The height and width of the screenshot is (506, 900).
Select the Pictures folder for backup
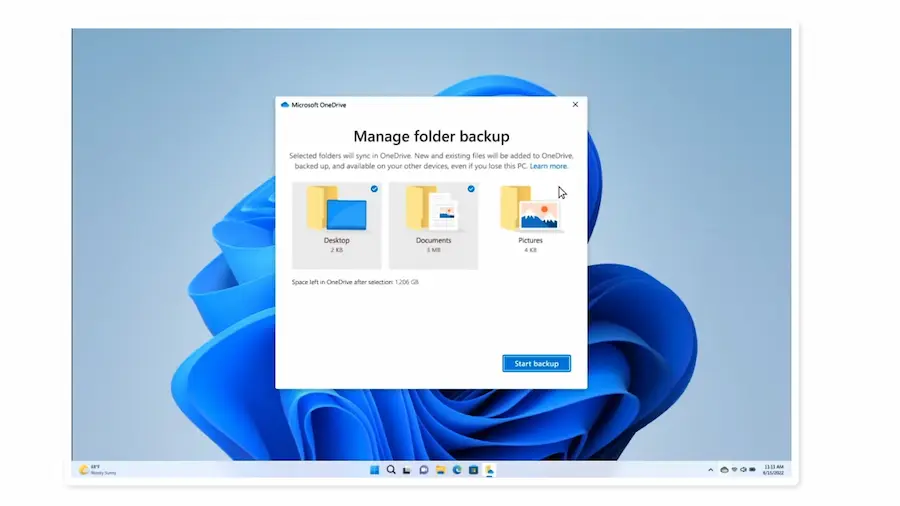pos(530,225)
